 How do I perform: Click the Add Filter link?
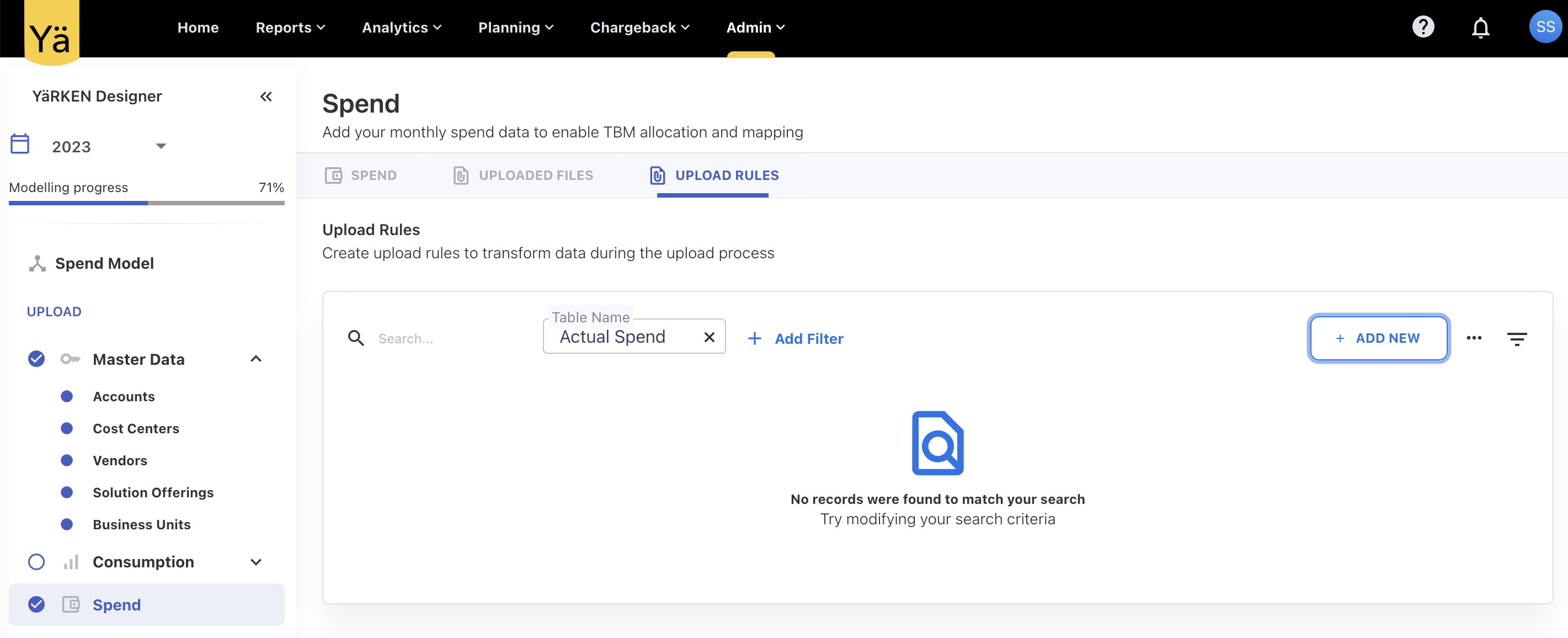click(x=795, y=338)
